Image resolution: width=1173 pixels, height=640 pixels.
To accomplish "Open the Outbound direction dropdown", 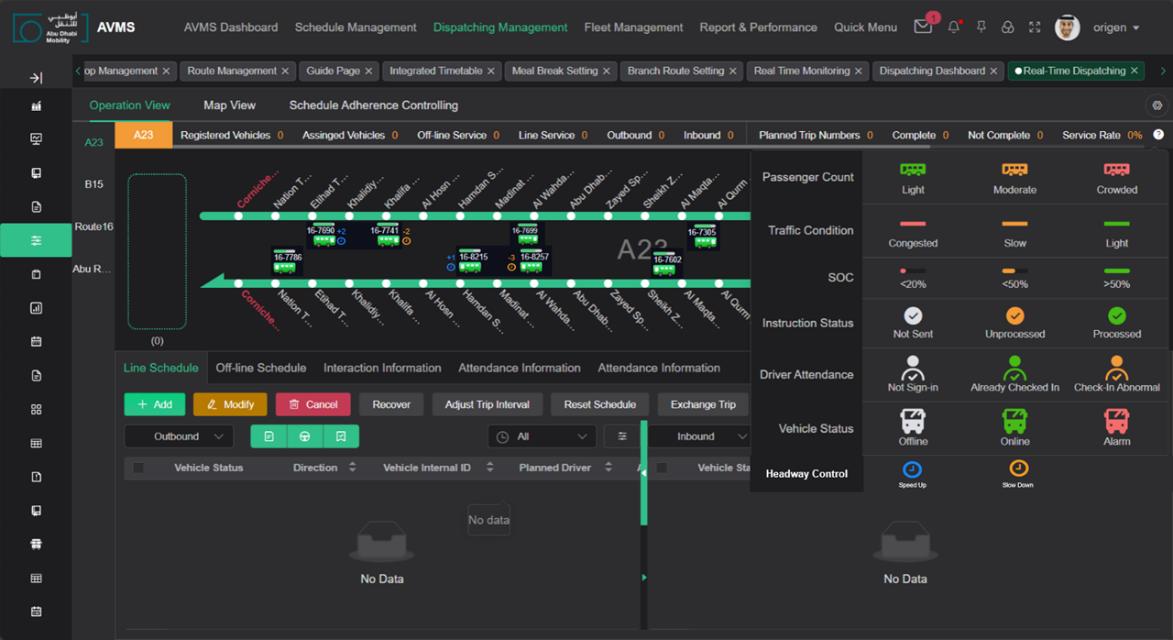I will point(179,437).
